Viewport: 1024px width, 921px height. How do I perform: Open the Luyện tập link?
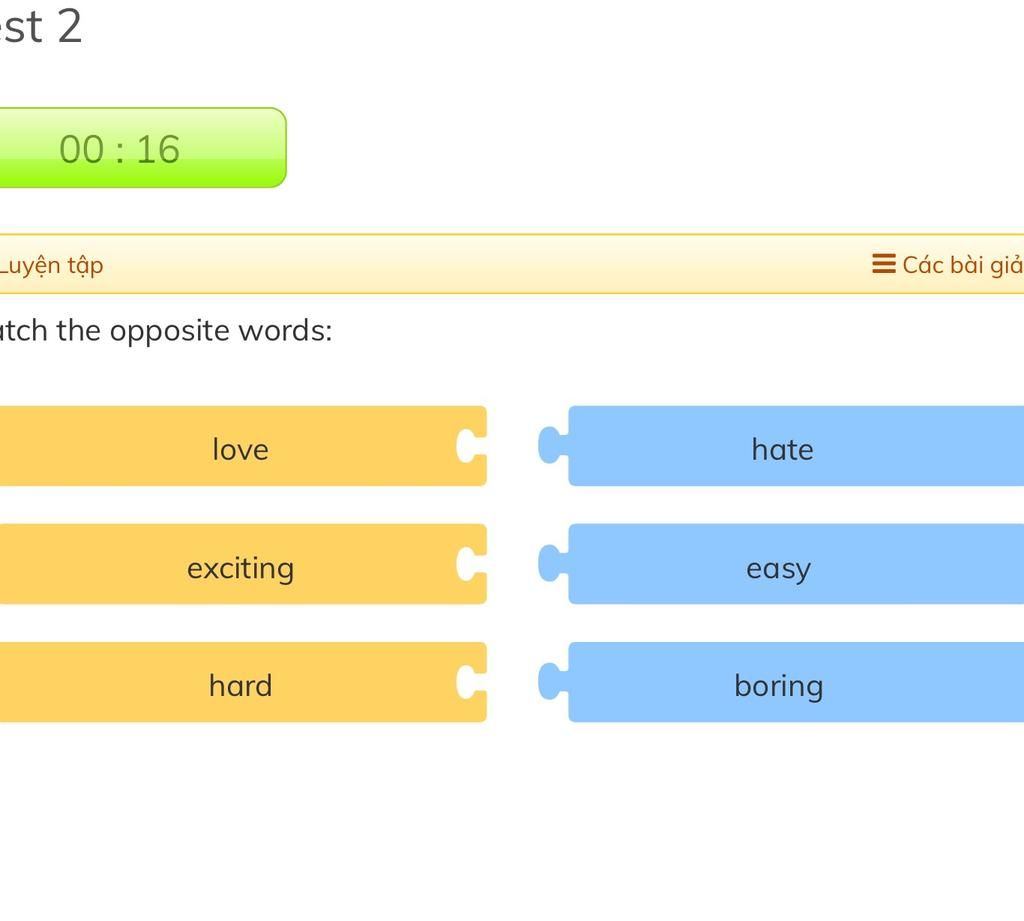(51, 266)
